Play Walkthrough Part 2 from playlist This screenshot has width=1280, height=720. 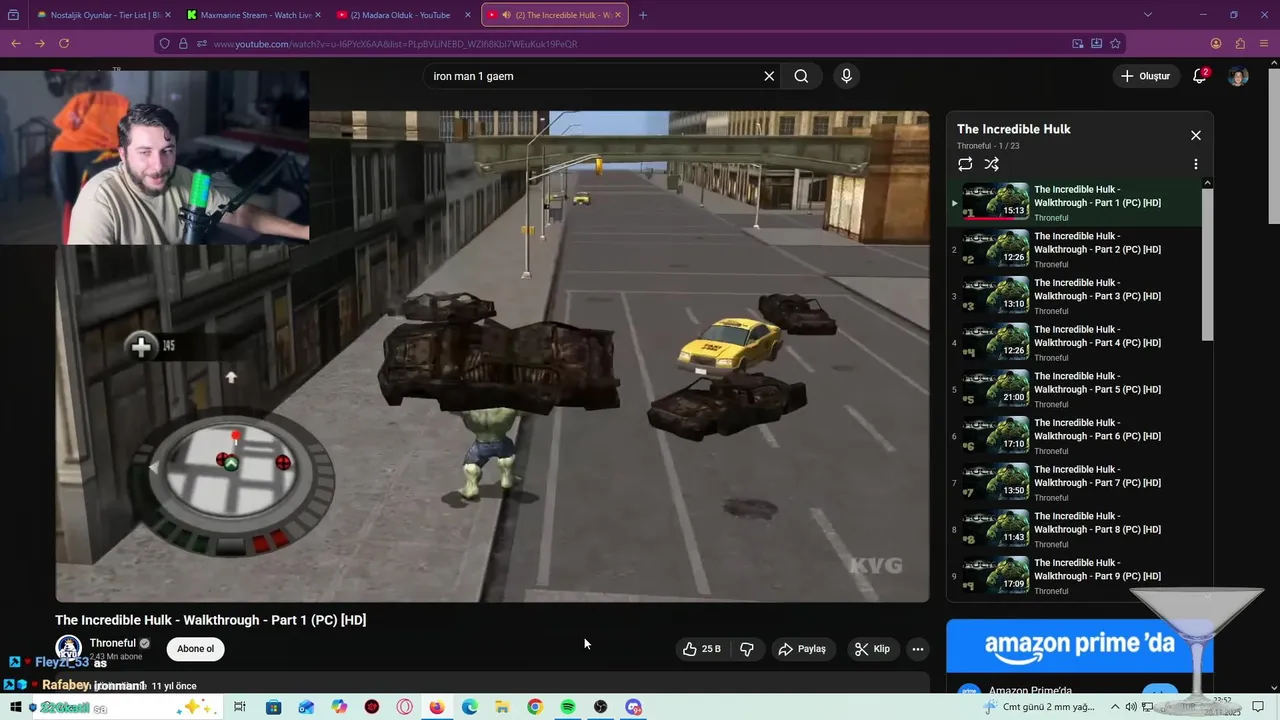pyautogui.click(x=1074, y=250)
